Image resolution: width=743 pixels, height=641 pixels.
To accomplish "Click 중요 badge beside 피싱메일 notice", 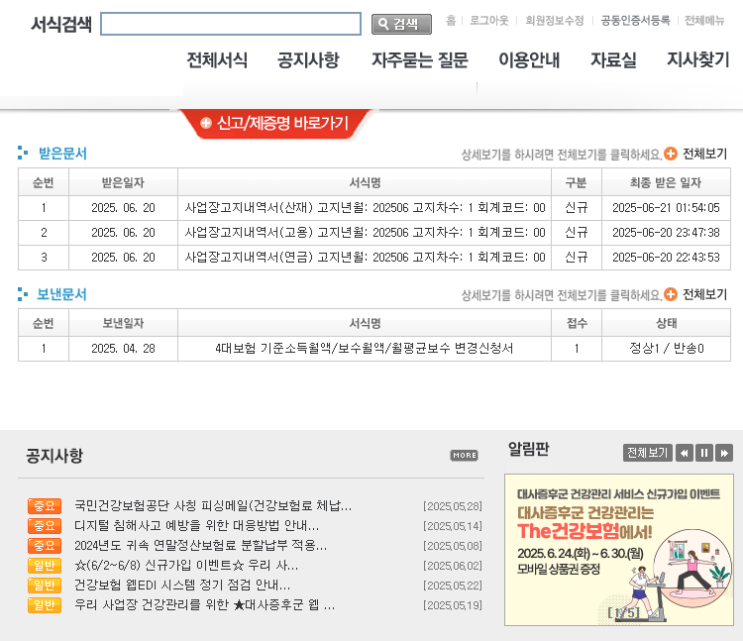I will [x=45, y=506].
